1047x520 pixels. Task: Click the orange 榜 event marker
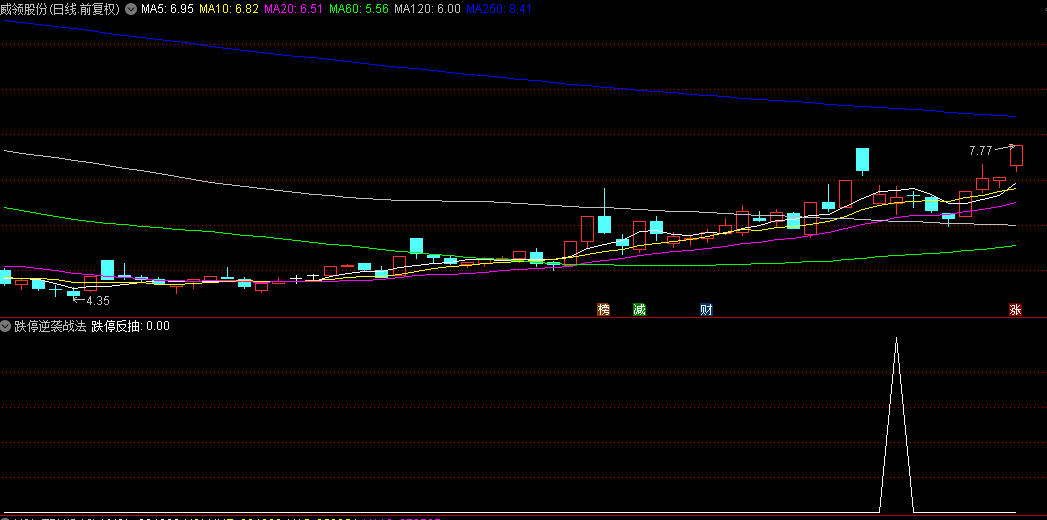pos(604,309)
